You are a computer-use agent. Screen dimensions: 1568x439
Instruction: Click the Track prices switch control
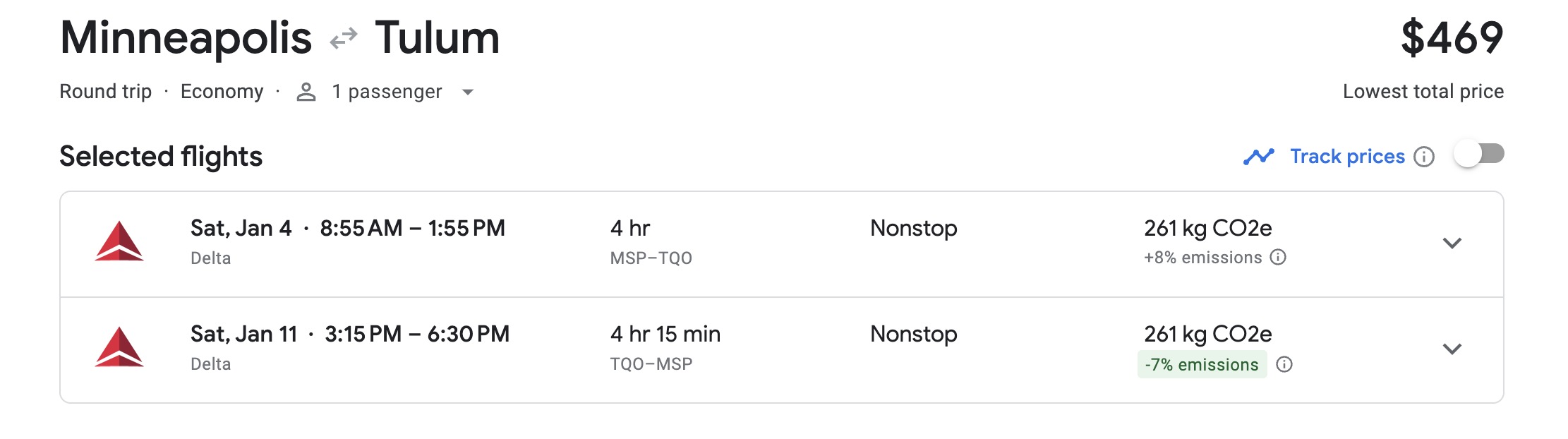1479,155
